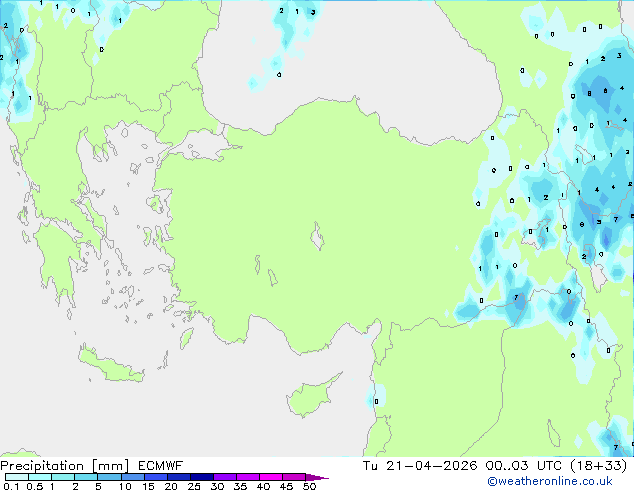Select the 2–5 mm legend color swatch
Screen dimensions: 634x490
pyautogui.click(x=86, y=477)
